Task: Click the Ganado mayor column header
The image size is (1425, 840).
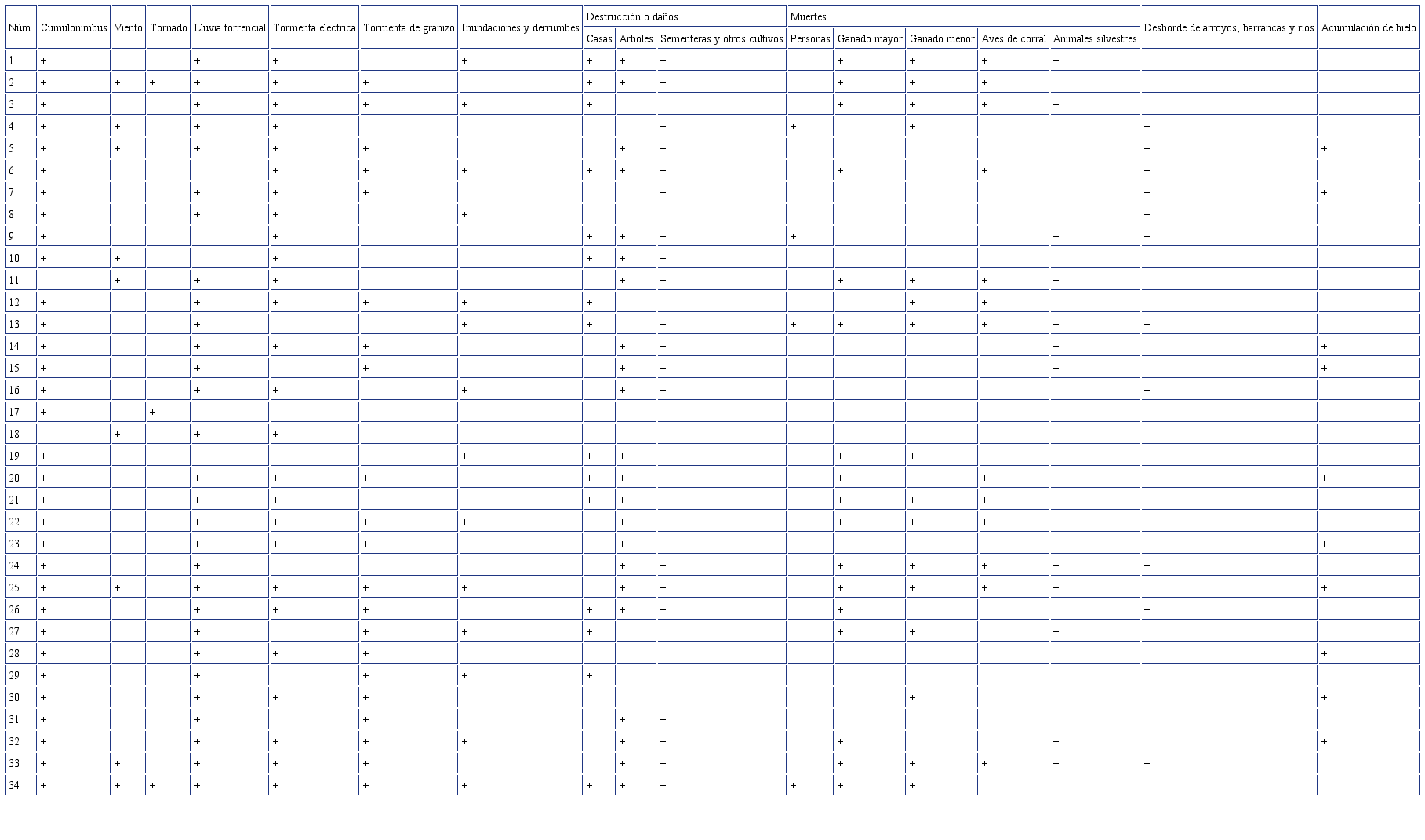Action: point(869,38)
